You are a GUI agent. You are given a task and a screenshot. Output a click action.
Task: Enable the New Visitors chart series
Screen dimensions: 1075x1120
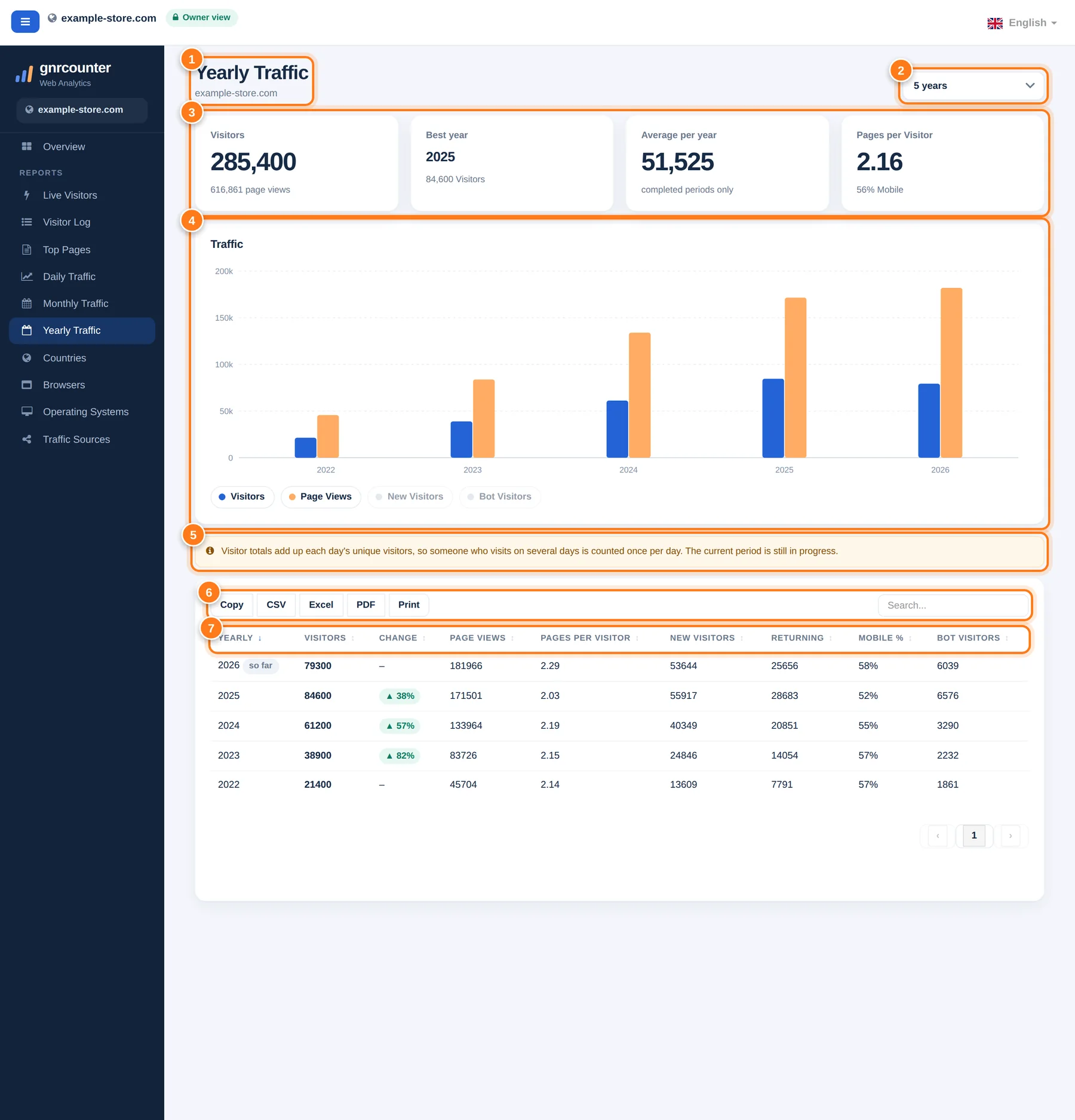[x=410, y=497]
